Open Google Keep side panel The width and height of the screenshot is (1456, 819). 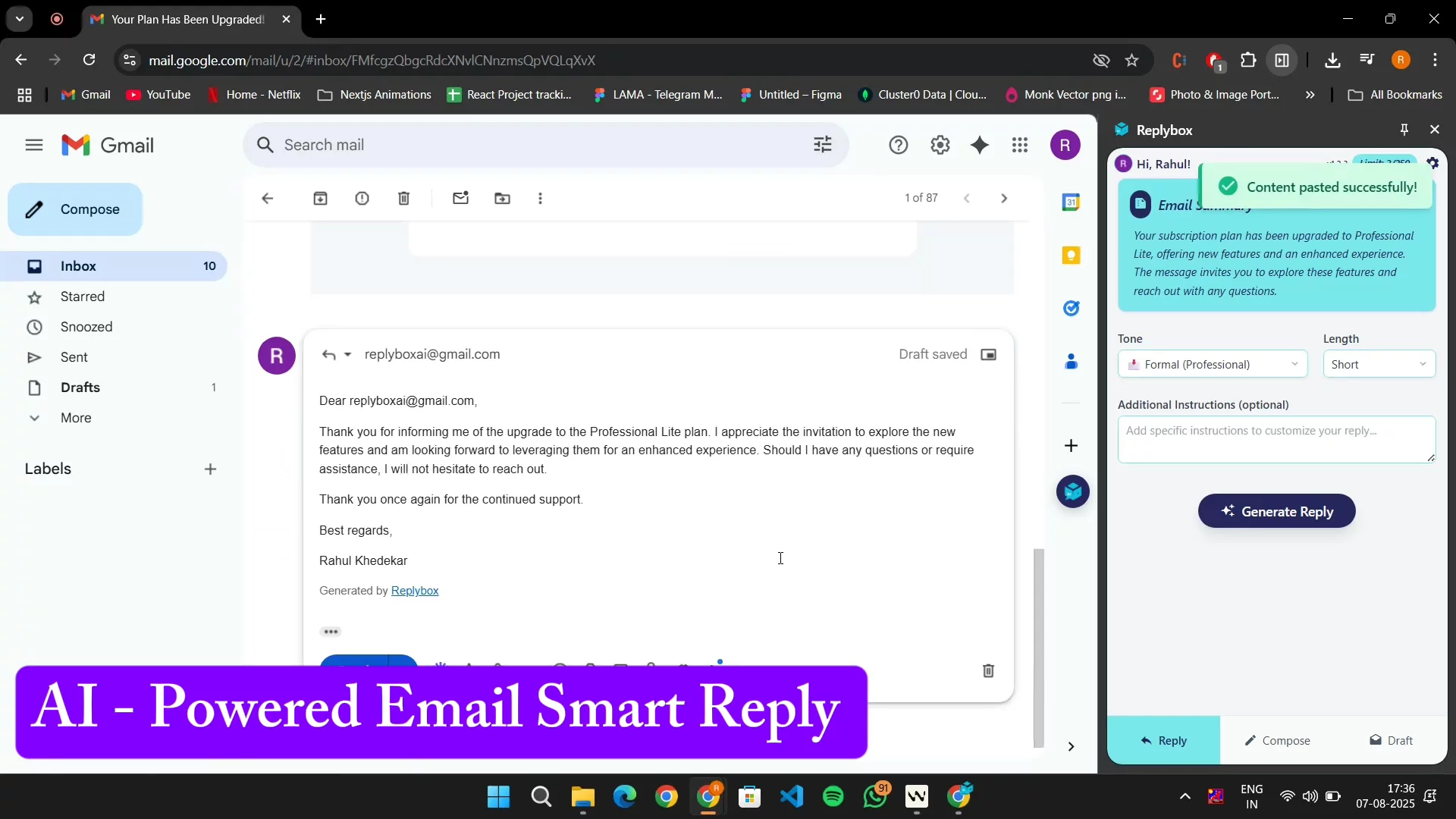1072,255
